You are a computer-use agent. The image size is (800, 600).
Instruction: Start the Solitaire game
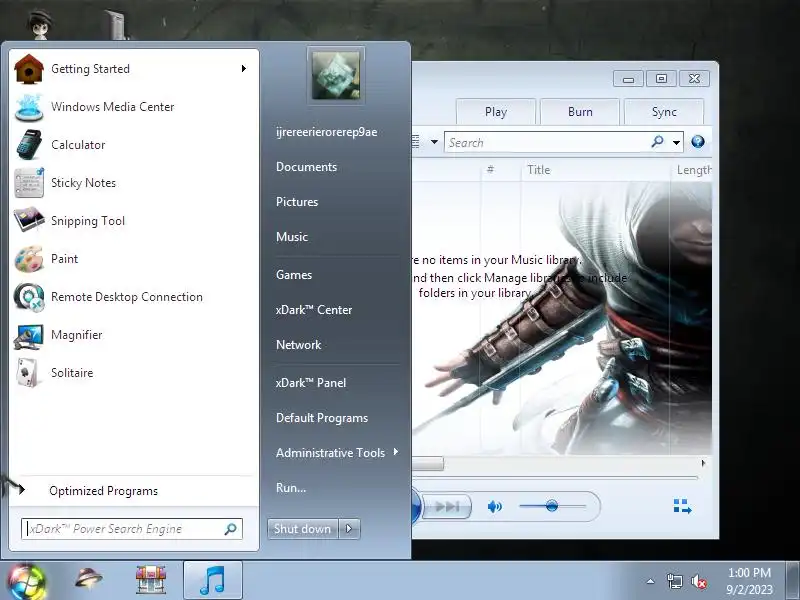tap(133, 373)
